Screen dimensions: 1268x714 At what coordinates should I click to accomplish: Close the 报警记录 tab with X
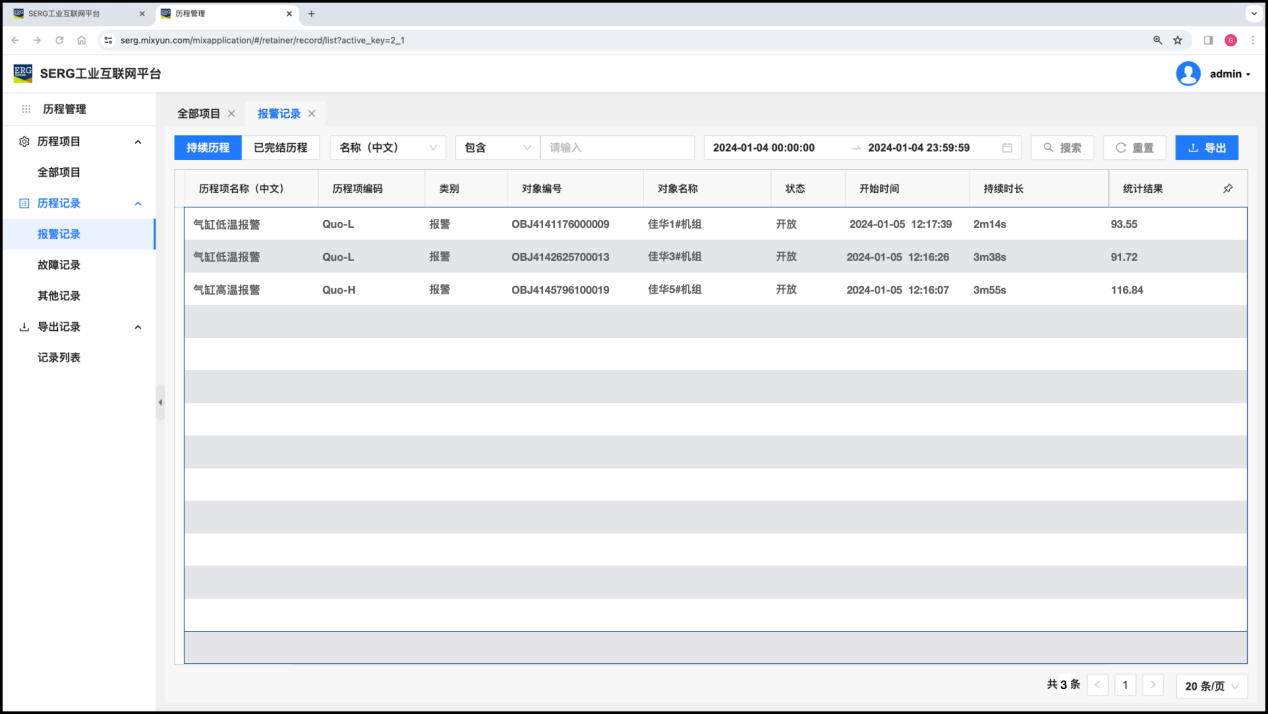[312, 114]
